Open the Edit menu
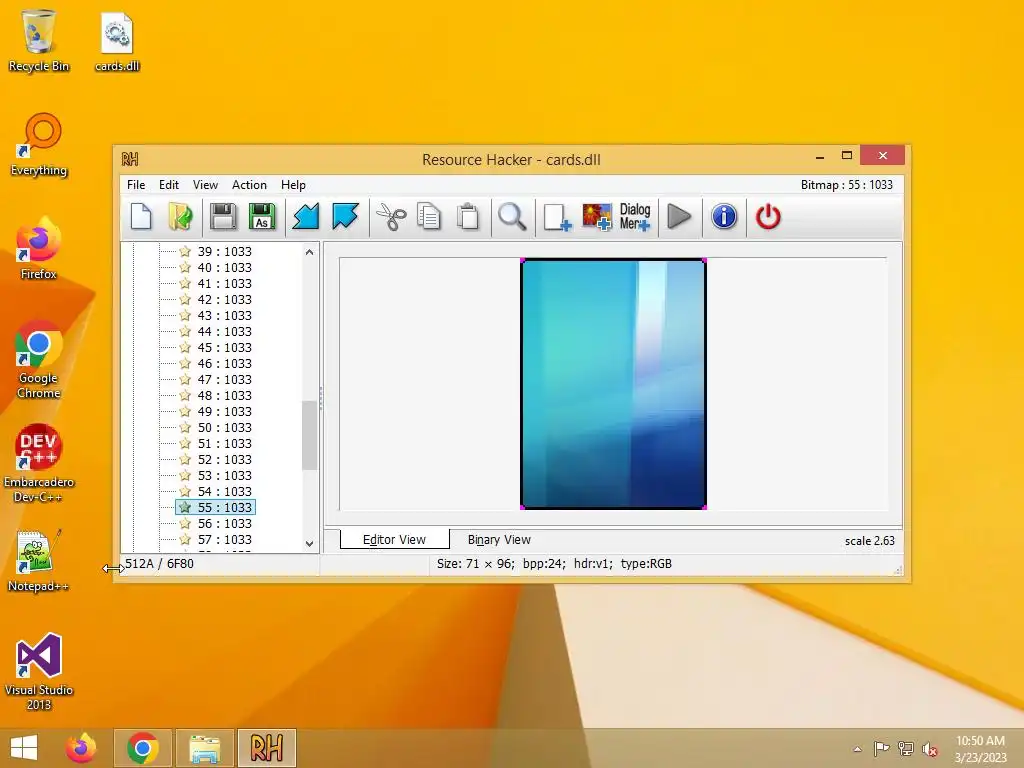Viewport: 1024px width, 768px height. click(x=168, y=185)
